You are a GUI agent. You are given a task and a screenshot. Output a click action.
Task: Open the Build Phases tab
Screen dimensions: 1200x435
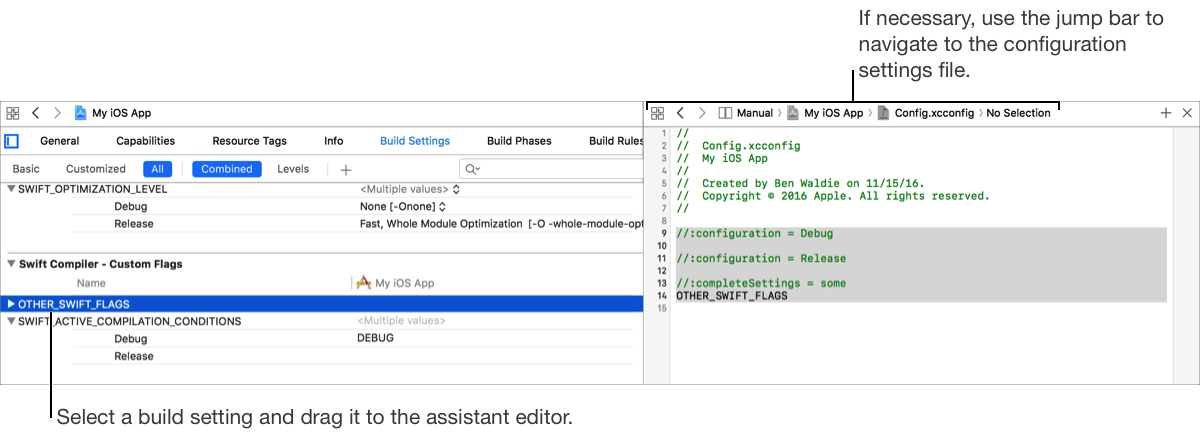[519, 141]
